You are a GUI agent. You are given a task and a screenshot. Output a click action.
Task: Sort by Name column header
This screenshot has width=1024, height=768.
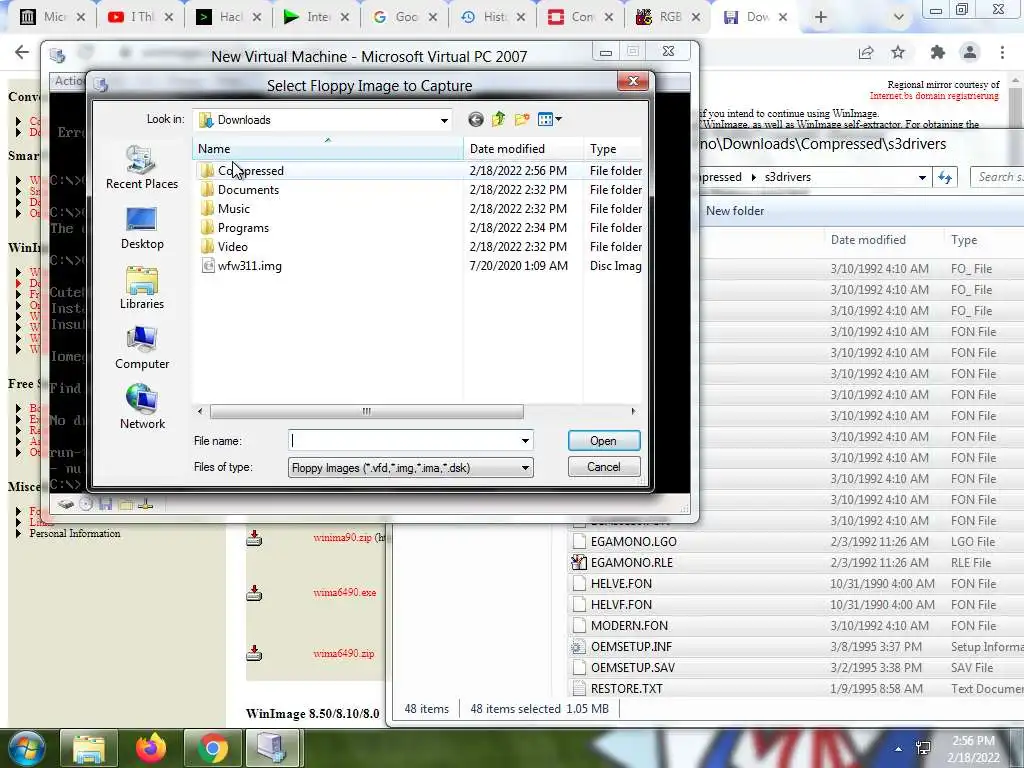coord(328,149)
